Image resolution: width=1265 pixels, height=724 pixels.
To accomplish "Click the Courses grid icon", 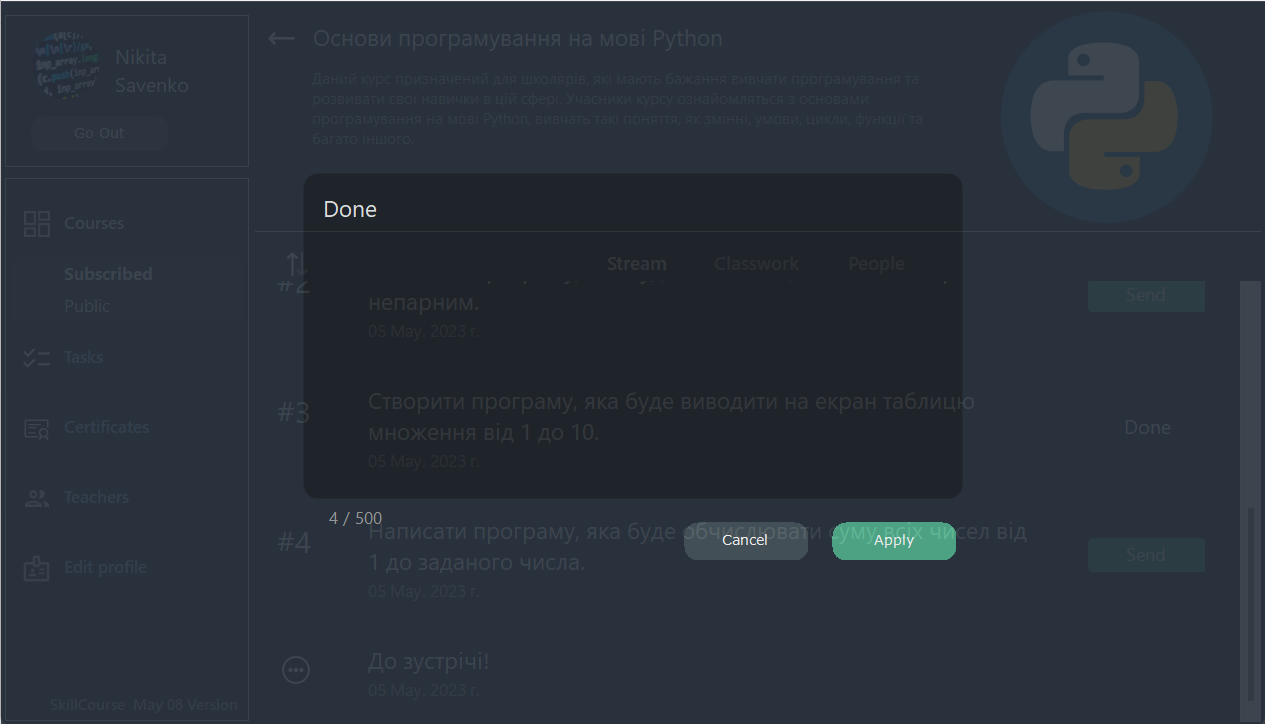I will pyautogui.click(x=37, y=224).
